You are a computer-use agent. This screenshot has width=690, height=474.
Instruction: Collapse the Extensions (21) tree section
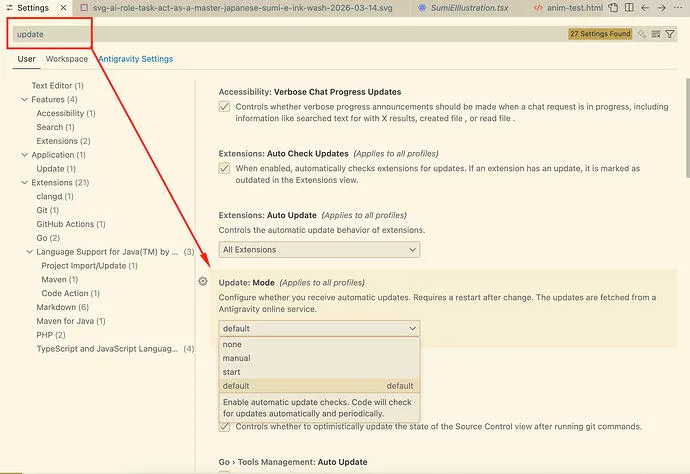24,183
